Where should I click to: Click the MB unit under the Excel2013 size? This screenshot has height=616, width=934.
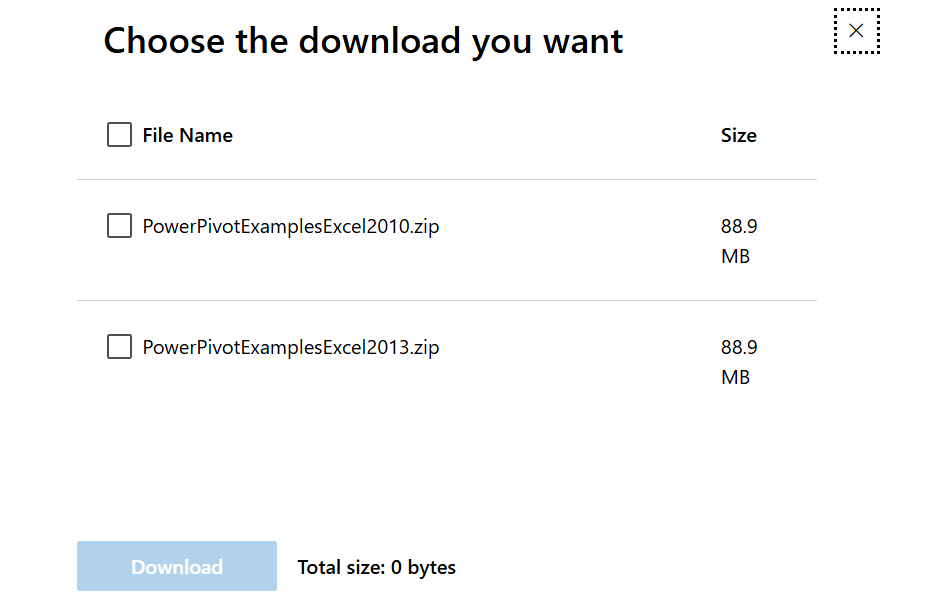click(736, 378)
